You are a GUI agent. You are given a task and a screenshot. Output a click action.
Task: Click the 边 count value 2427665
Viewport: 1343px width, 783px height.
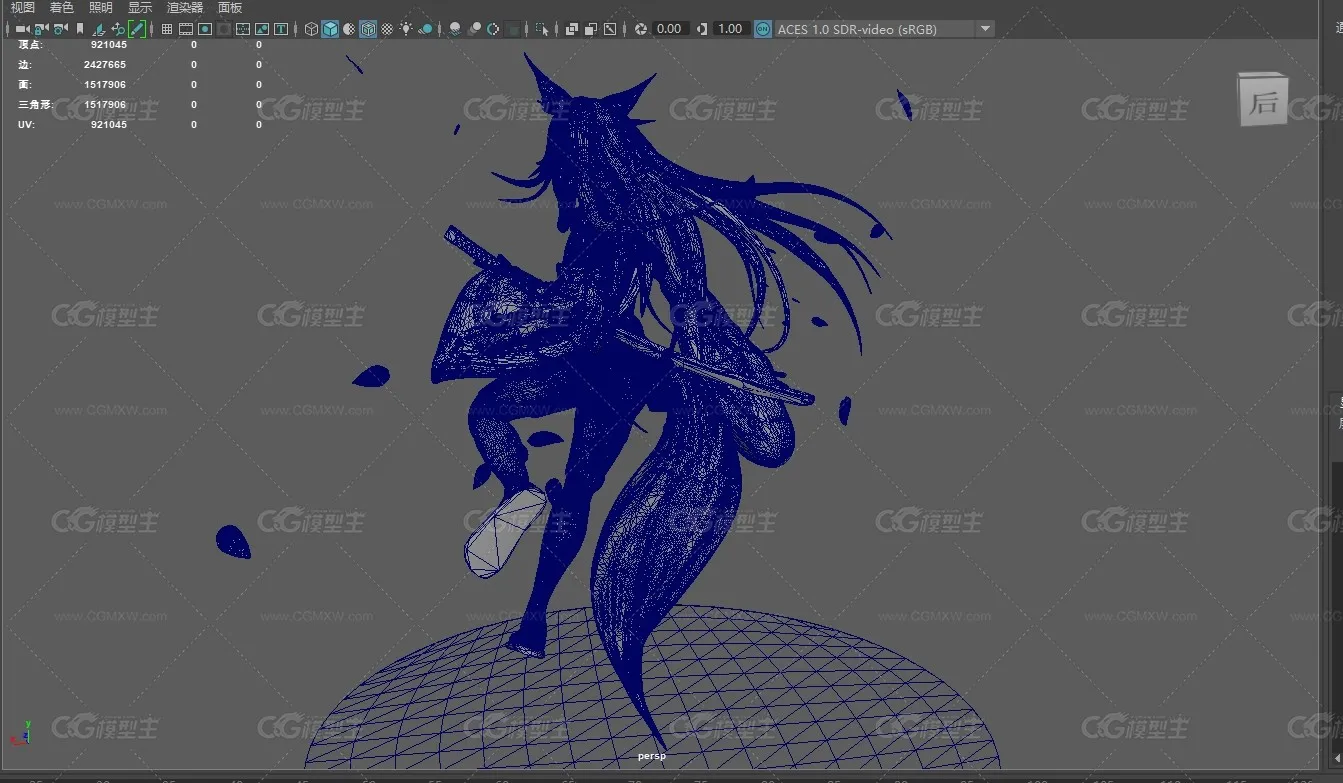[105, 64]
